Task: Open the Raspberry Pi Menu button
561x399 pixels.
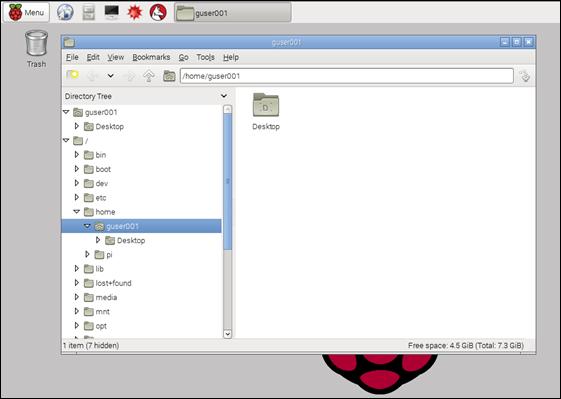Action: click(26, 13)
